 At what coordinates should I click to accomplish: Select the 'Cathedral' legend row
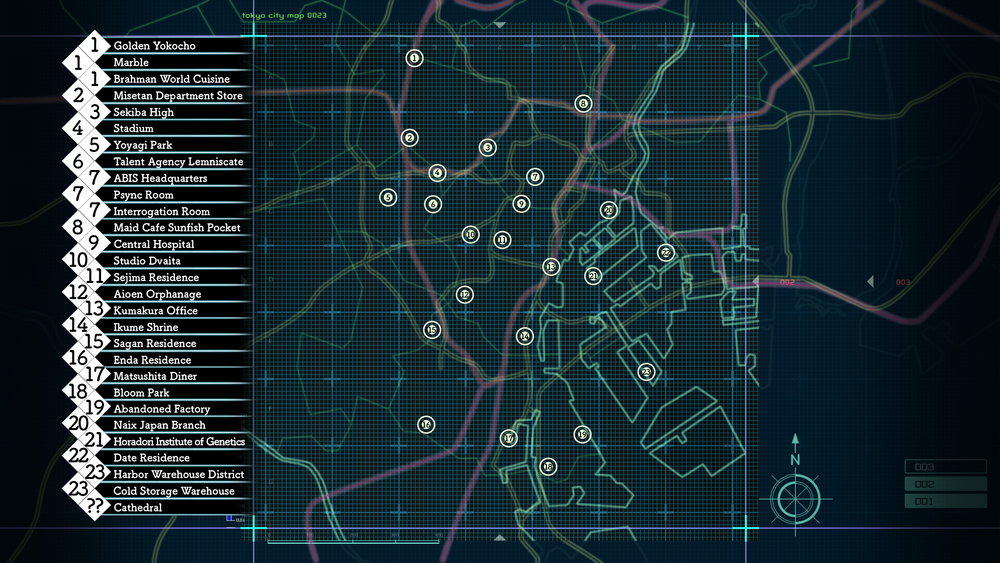point(138,508)
